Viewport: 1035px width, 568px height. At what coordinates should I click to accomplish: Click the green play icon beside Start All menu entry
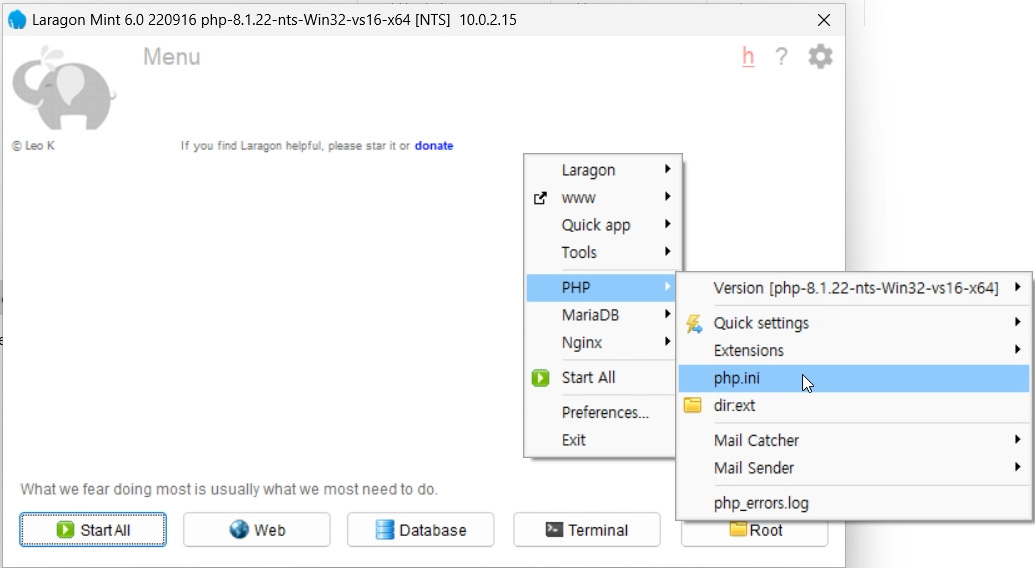(541, 378)
